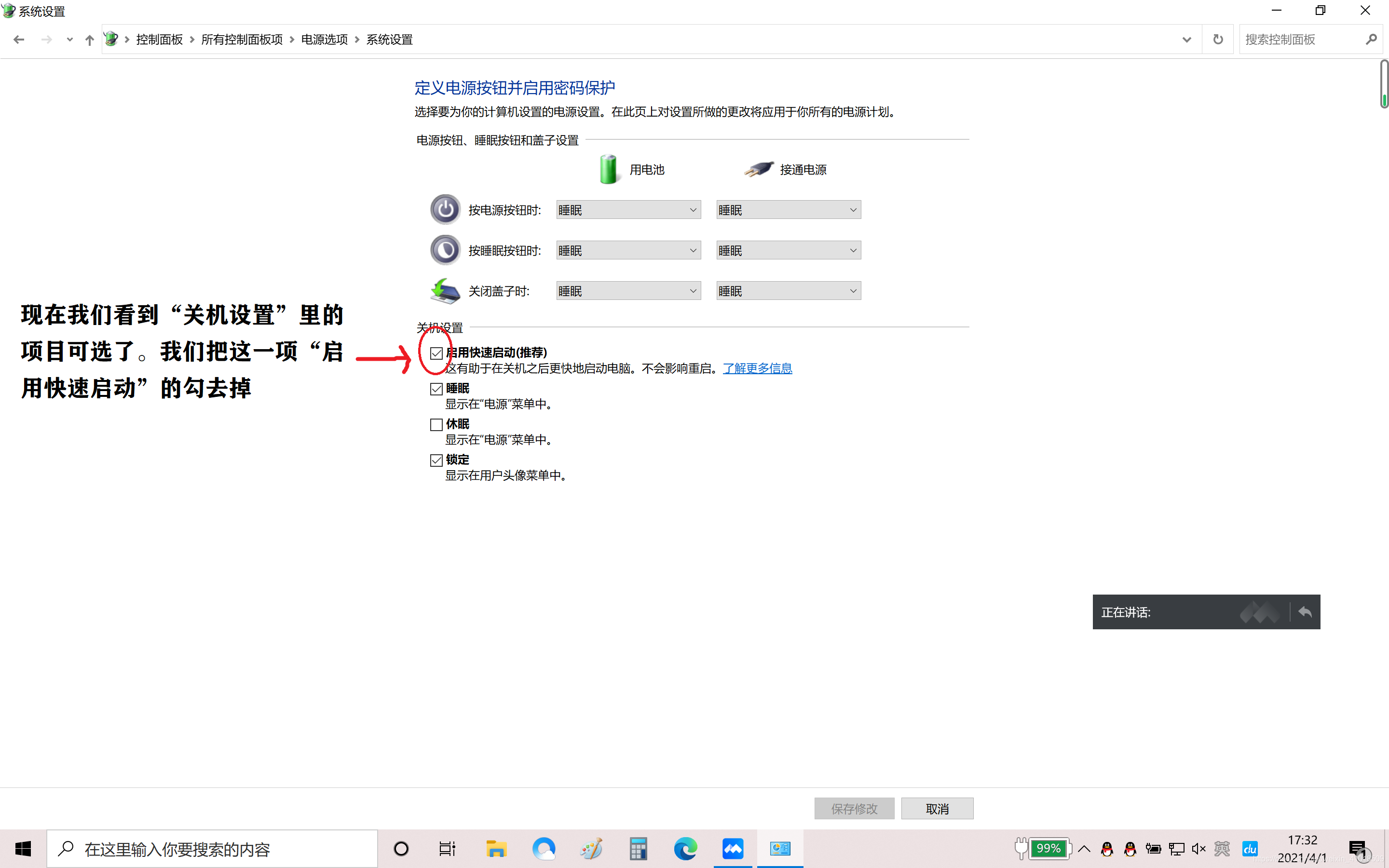Expand the lid-close plugged-in dropdown
Viewport: 1389px width, 868px height.
[x=788, y=291]
